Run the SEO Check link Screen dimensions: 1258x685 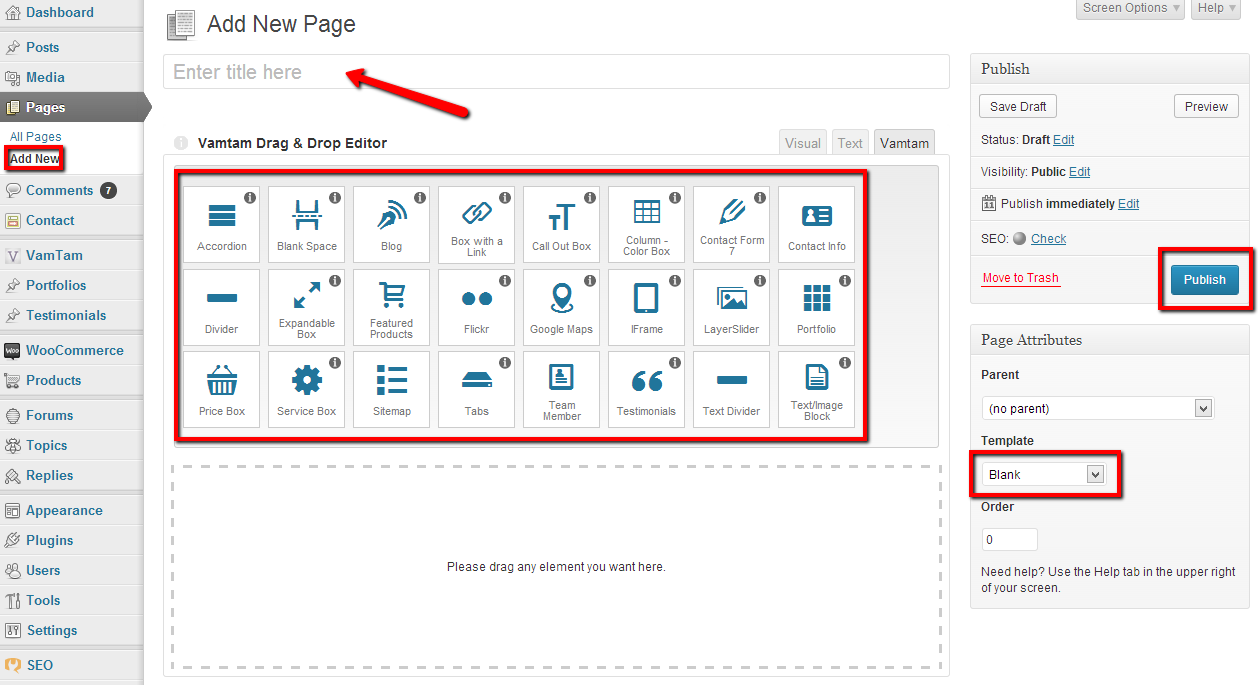click(1048, 239)
